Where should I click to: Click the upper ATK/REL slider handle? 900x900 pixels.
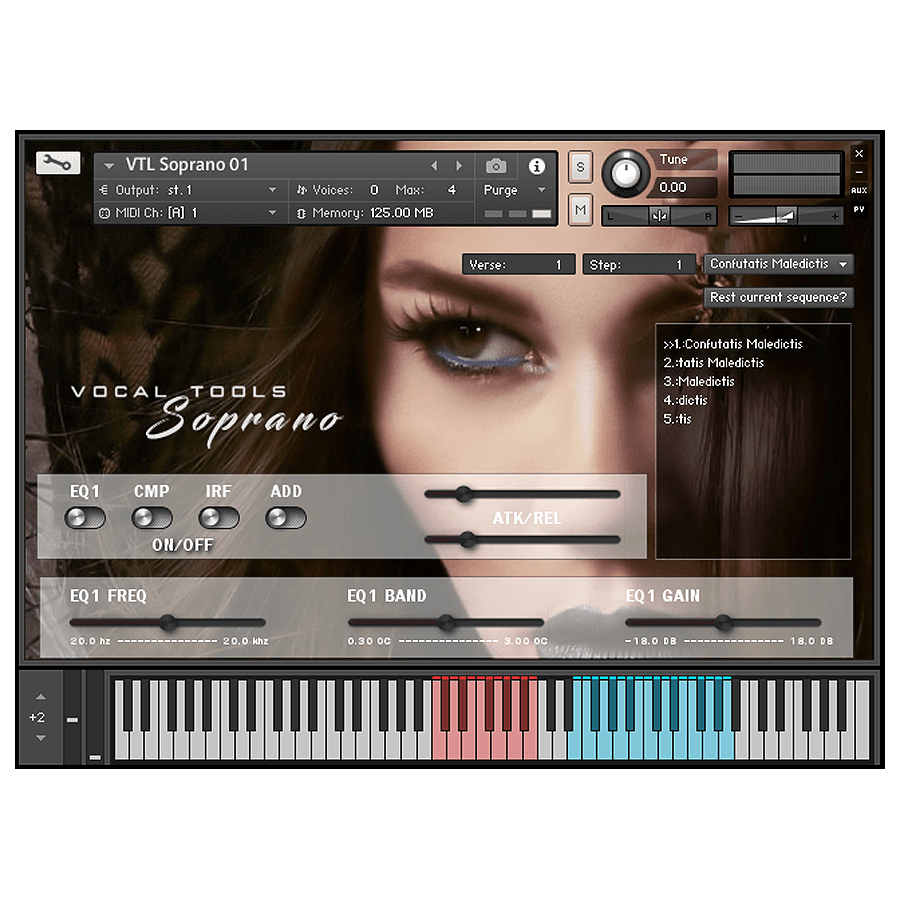pyautogui.click(x=464, y=494)
